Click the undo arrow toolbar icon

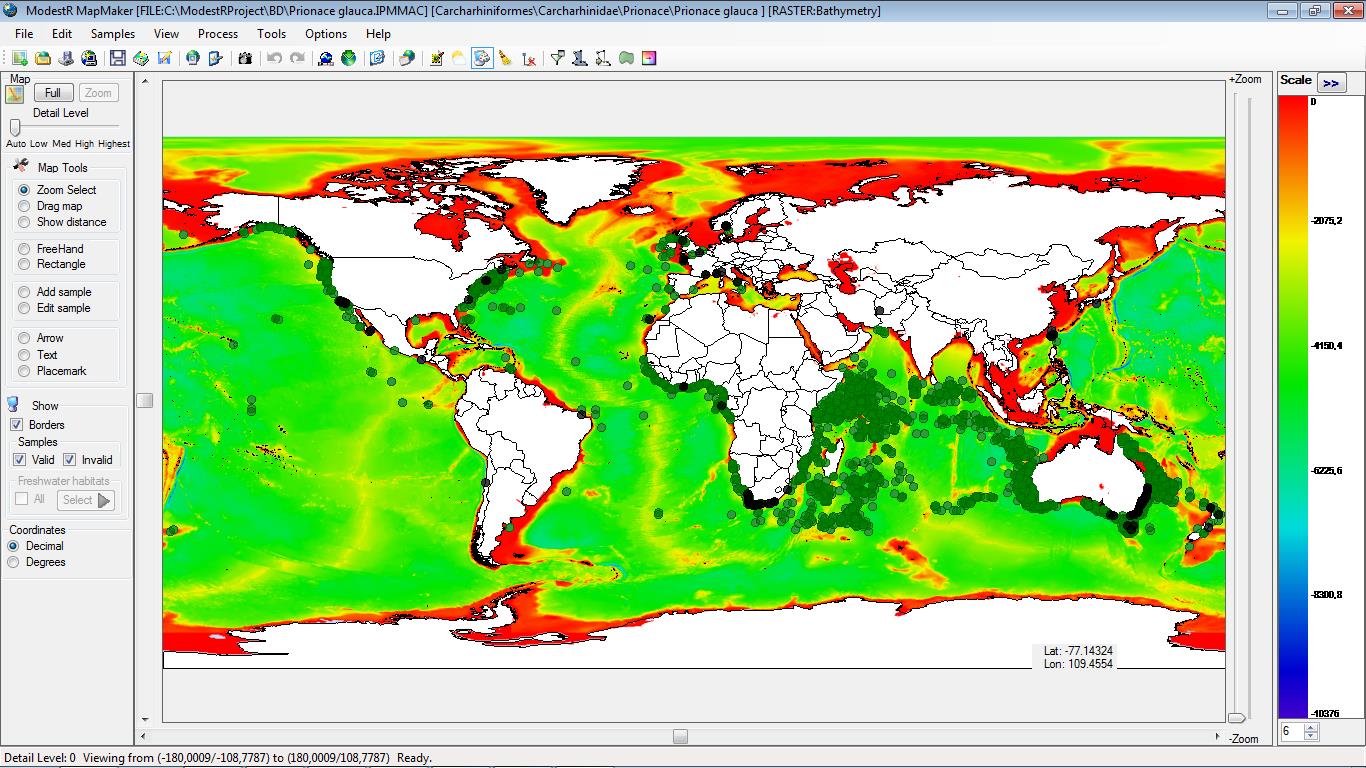coord(274,58)
